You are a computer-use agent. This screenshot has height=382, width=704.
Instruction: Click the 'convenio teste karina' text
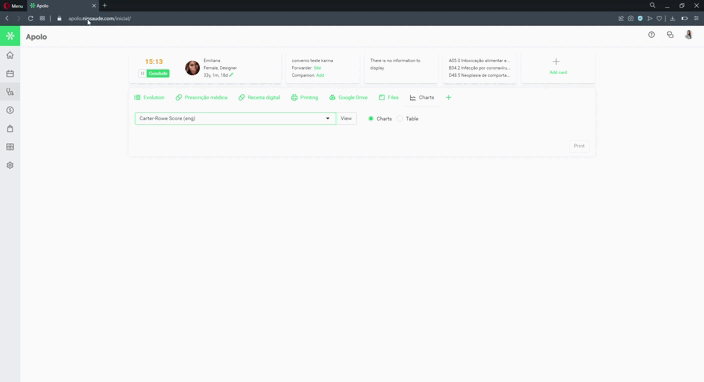(x=312, y=61)
